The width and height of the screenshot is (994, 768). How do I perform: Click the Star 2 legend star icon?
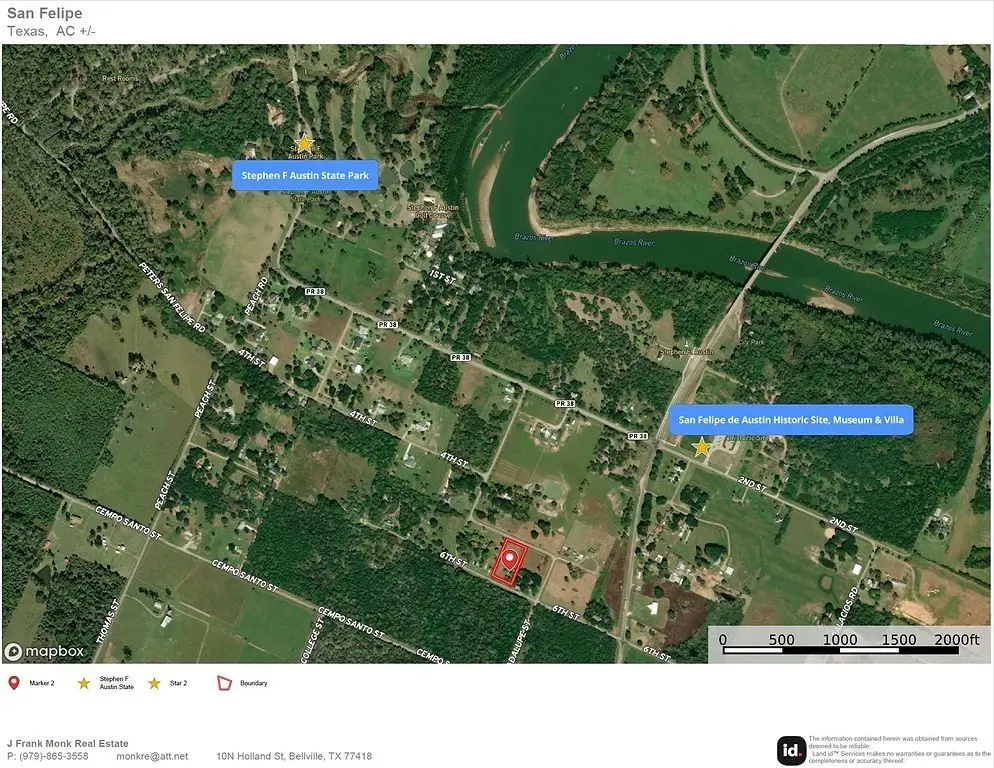click(154, 683)
